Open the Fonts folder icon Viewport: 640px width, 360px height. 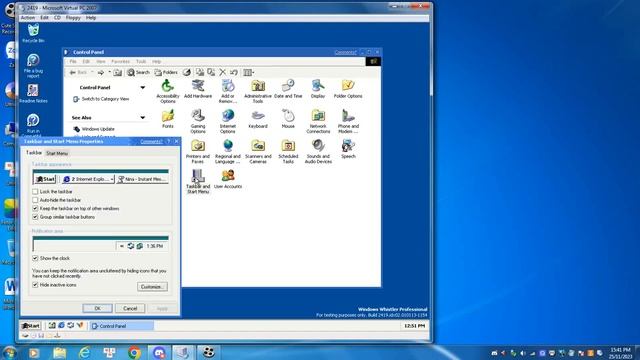[168, 119]
